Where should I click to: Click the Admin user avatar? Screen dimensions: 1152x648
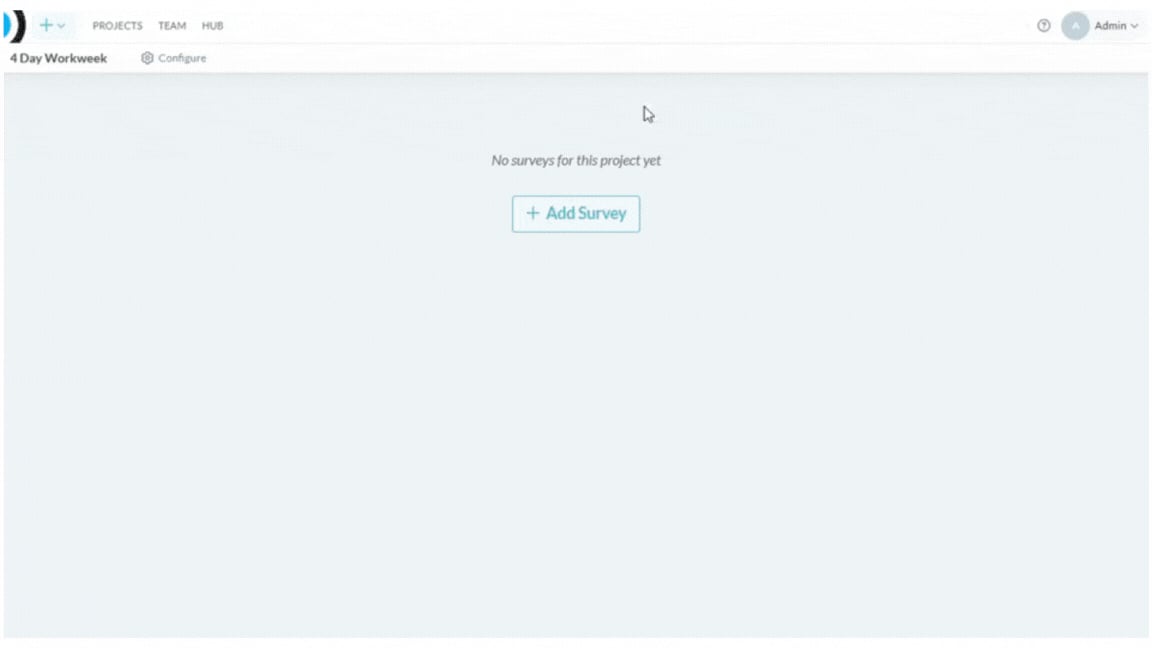(1075, 26)
